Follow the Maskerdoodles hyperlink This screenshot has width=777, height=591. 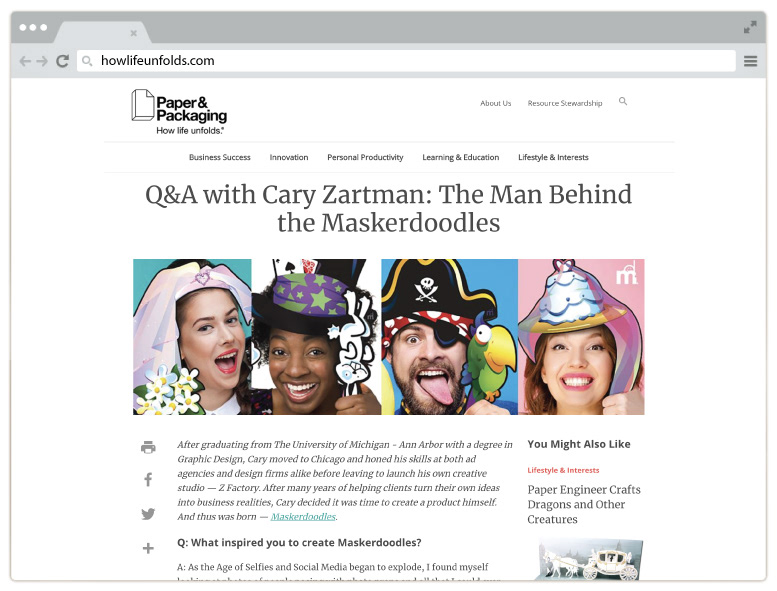[303, 516]
